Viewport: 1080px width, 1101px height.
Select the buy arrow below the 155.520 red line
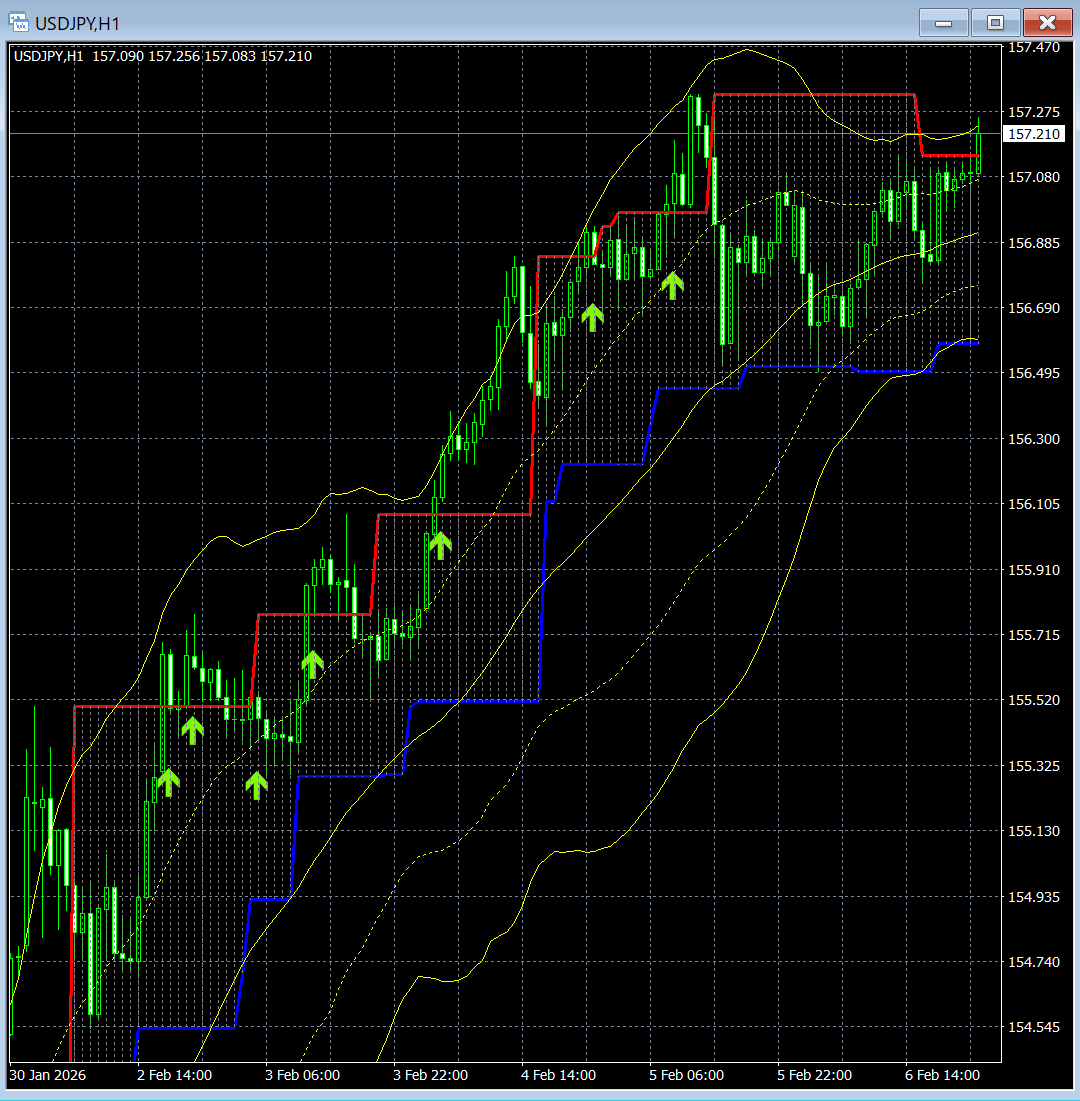192,730
